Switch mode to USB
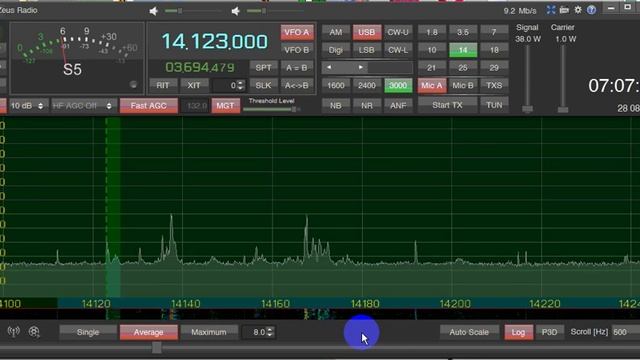Viewport: 640px width, 360px height. coord(367,33)
